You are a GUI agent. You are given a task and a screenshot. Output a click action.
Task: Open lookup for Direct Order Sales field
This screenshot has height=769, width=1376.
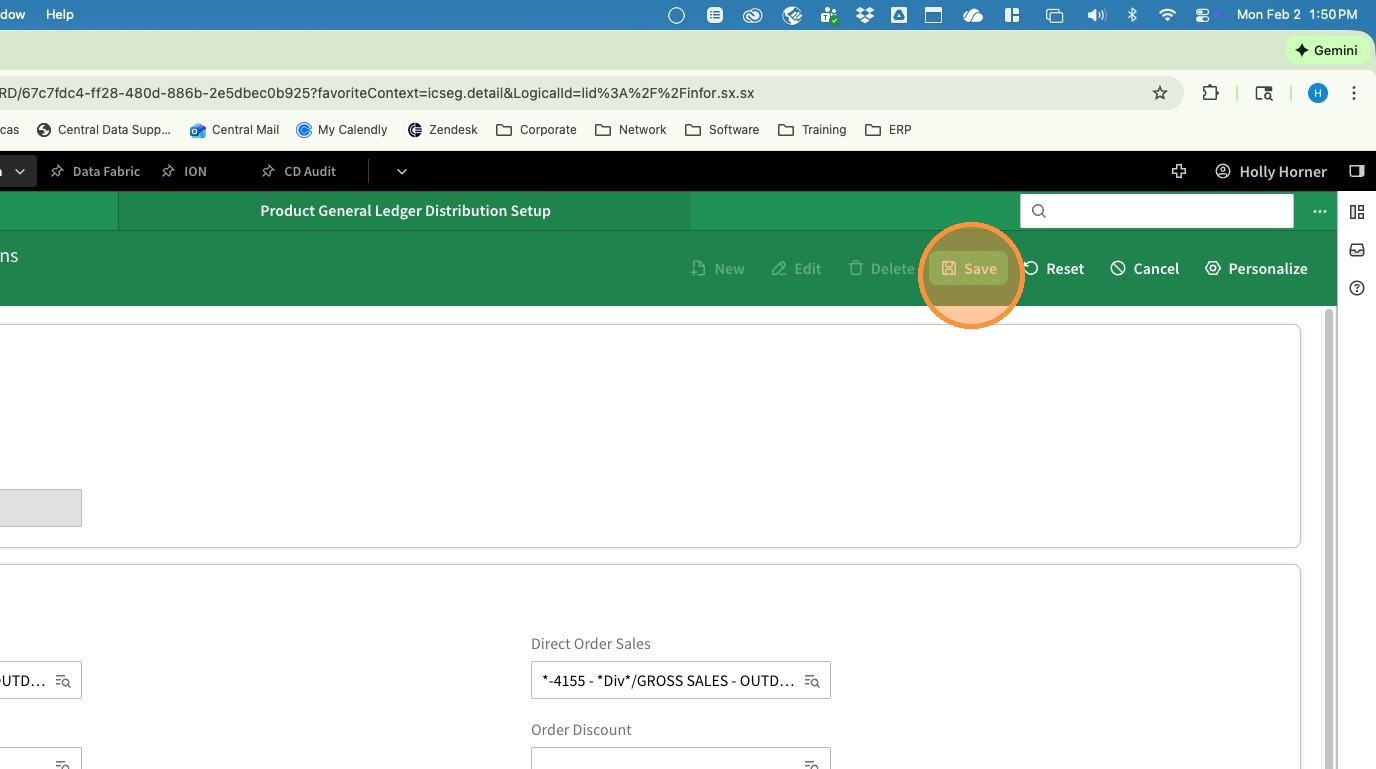point(812,681)
